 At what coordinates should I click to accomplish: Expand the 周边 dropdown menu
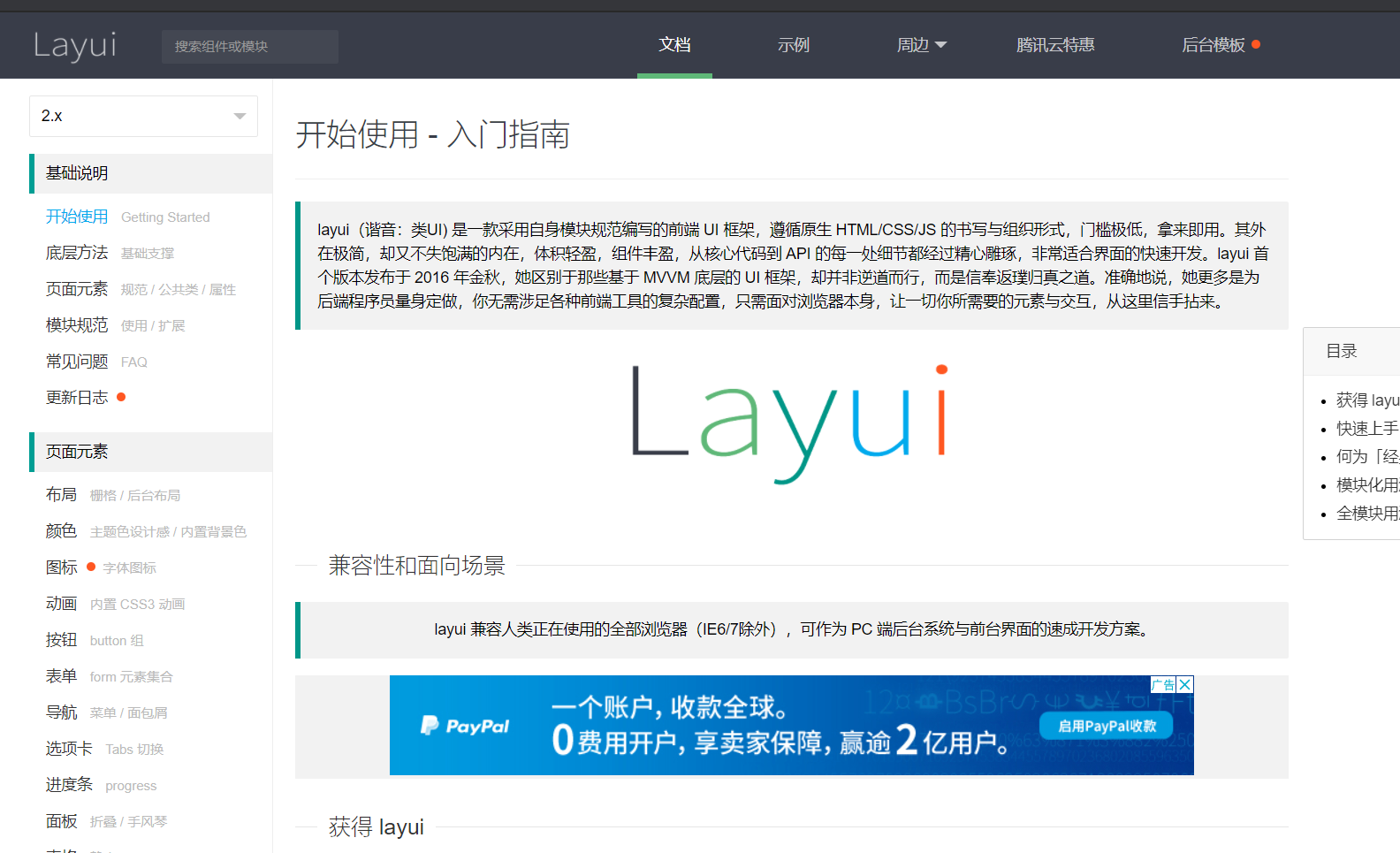(921, 45)
